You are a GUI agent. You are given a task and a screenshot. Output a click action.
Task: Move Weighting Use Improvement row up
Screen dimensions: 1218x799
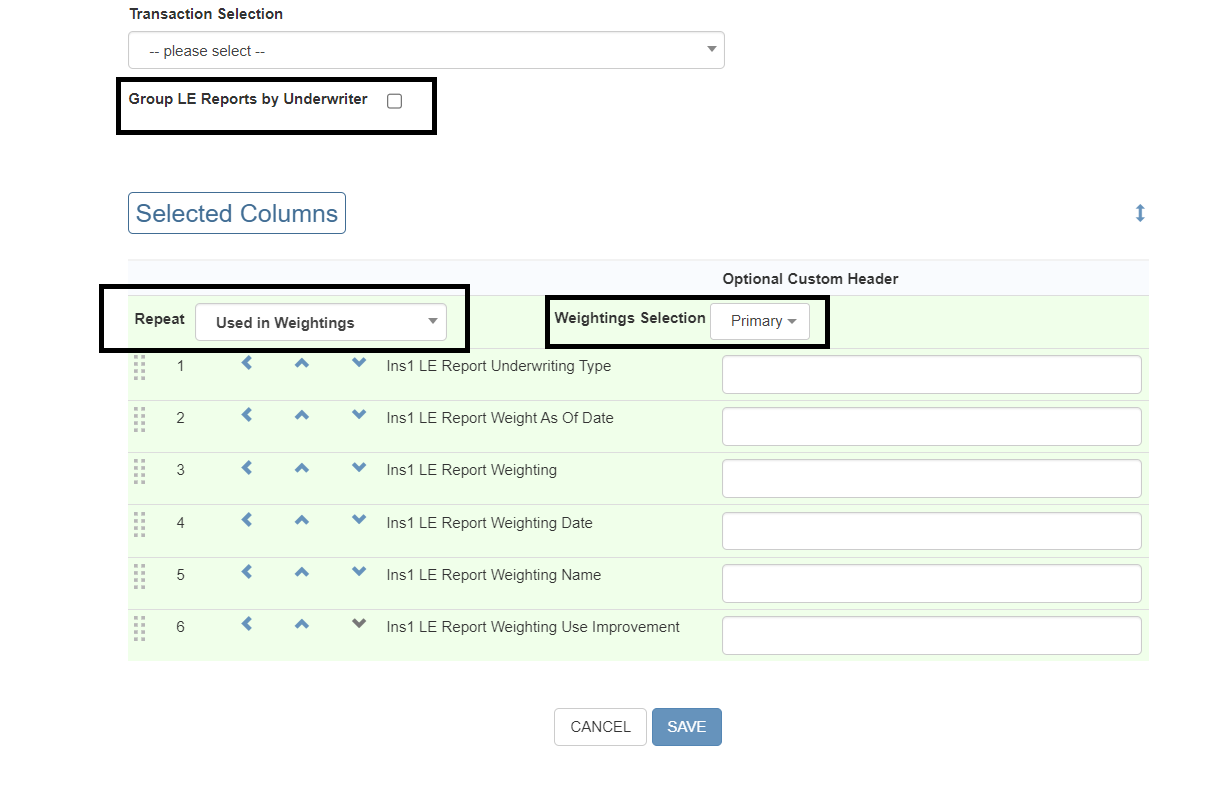tap(301, 624)
